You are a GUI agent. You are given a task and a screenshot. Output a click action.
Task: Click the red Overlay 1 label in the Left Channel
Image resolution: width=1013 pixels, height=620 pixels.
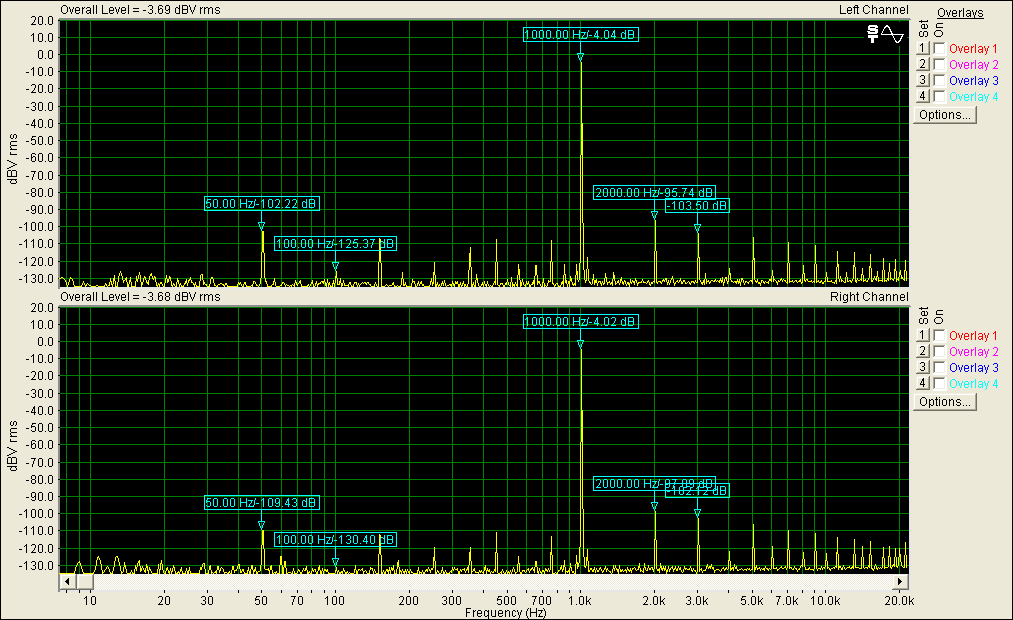point(973,48)
